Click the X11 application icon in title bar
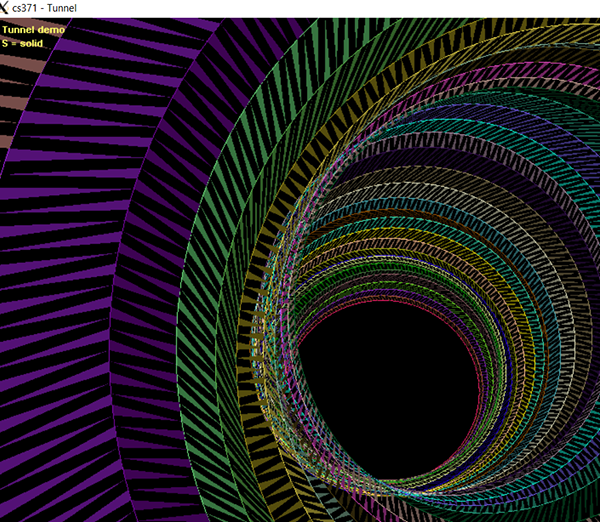This screenshot has height=522, width=600. (8, 8)
